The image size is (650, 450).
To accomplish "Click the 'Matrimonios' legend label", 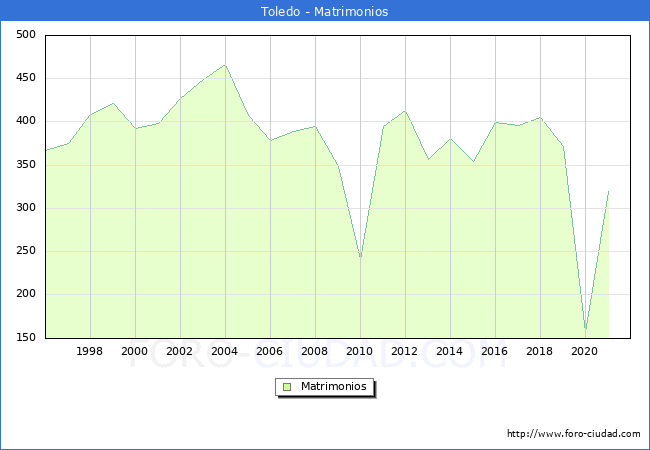I will click(x=334, y=386).
